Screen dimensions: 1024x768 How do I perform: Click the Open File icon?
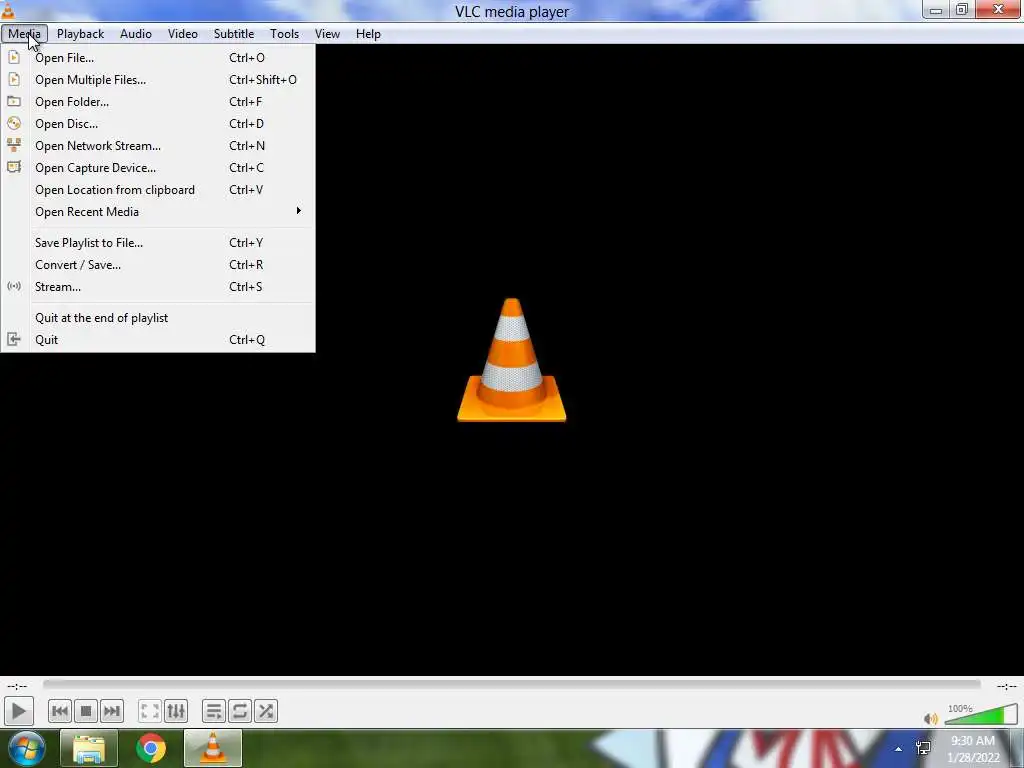(14, 57)
